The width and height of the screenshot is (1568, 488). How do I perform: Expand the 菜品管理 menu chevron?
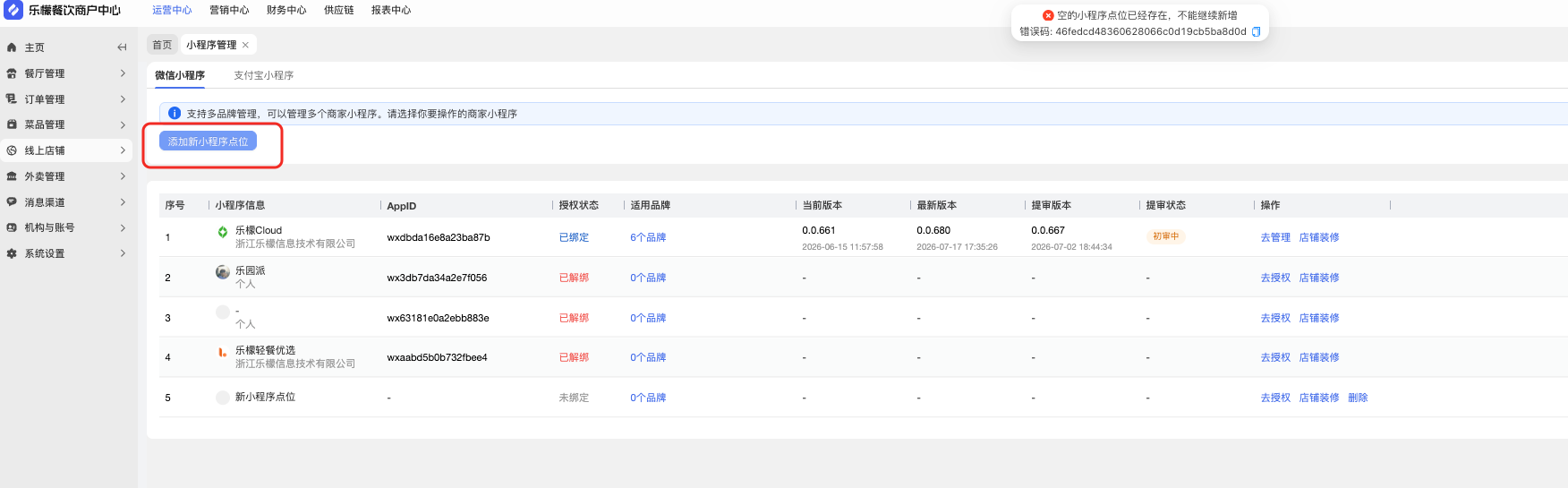(123, 124)
